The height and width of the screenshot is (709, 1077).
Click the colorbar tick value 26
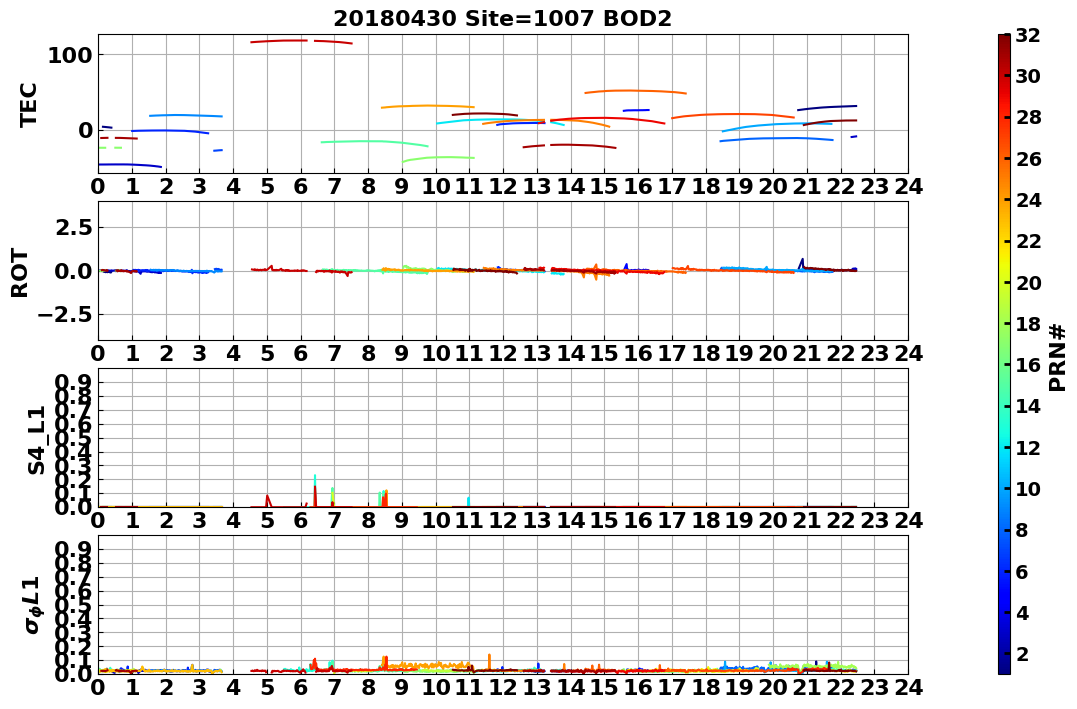coord(1028,159)
